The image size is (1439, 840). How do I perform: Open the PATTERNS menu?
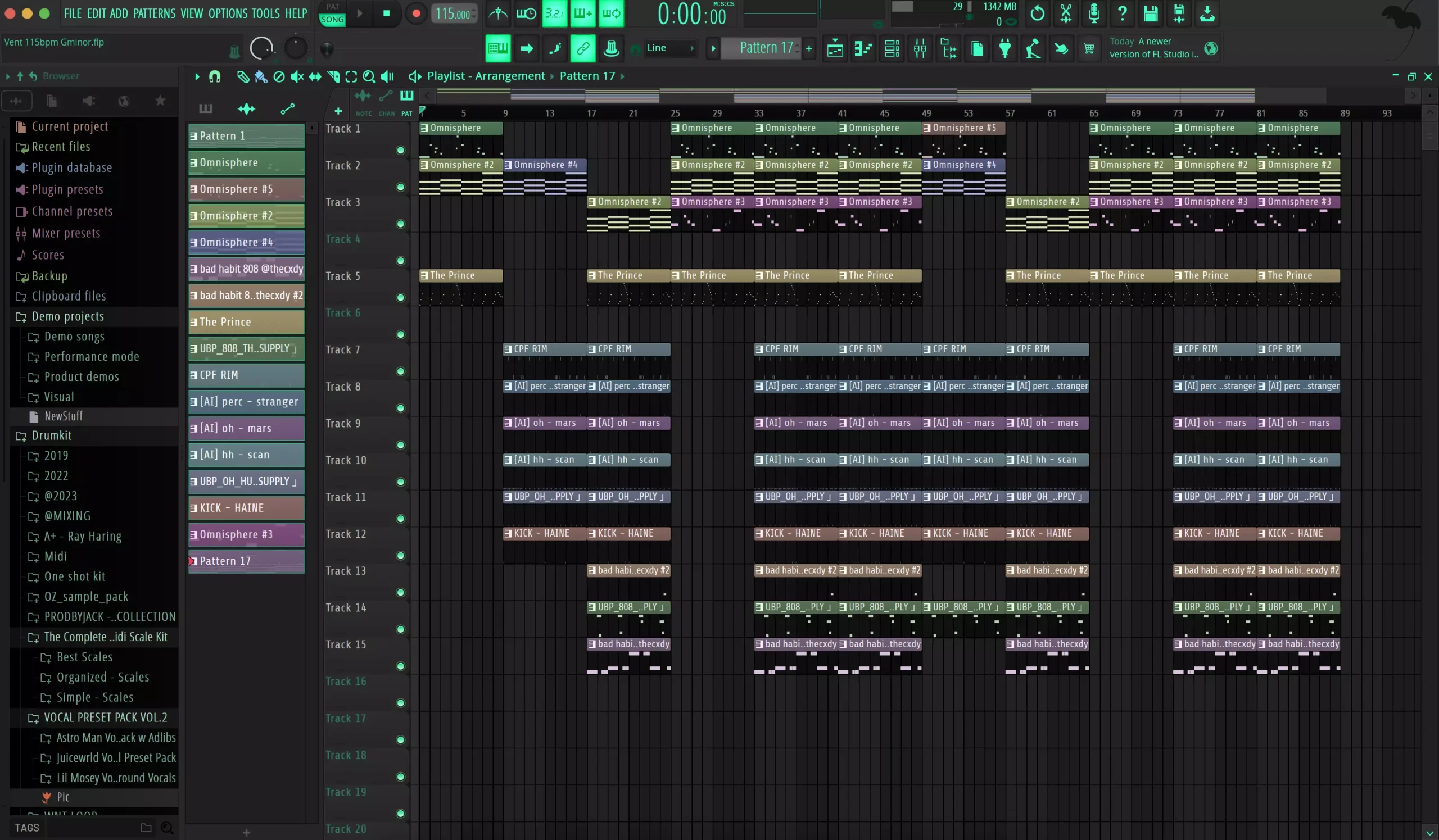(154, 13)
